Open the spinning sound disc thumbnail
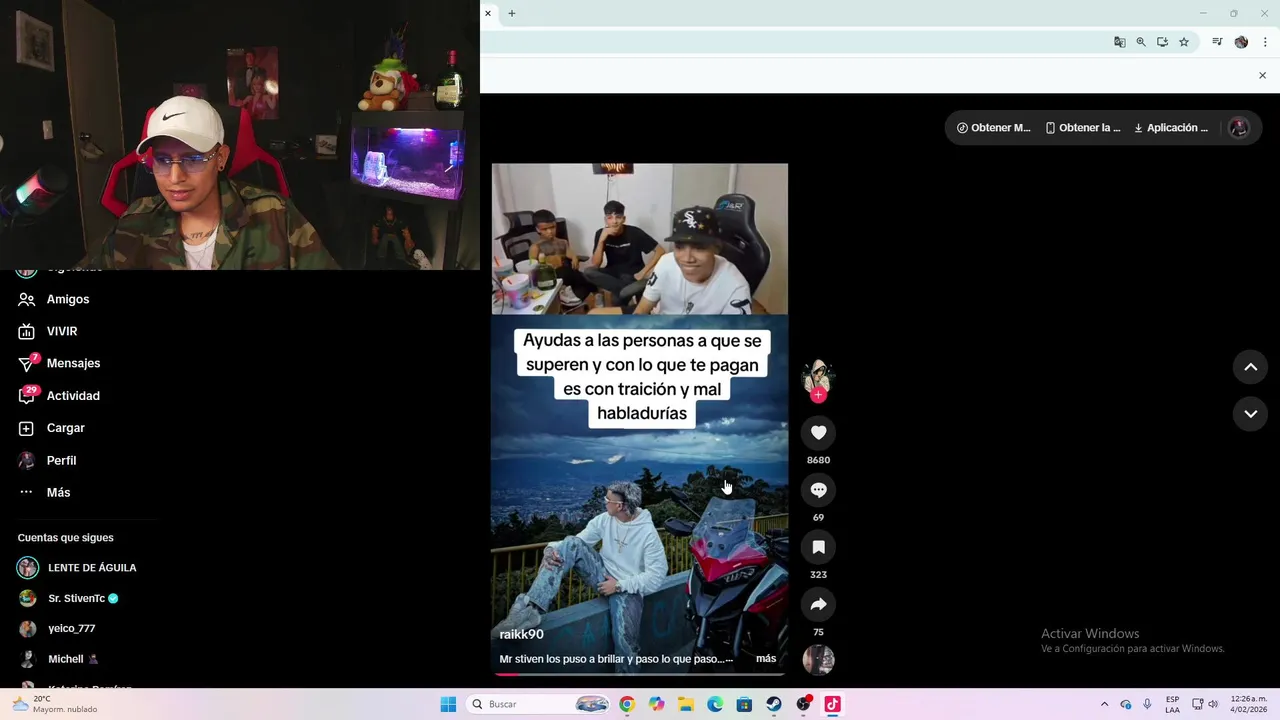 818,660
